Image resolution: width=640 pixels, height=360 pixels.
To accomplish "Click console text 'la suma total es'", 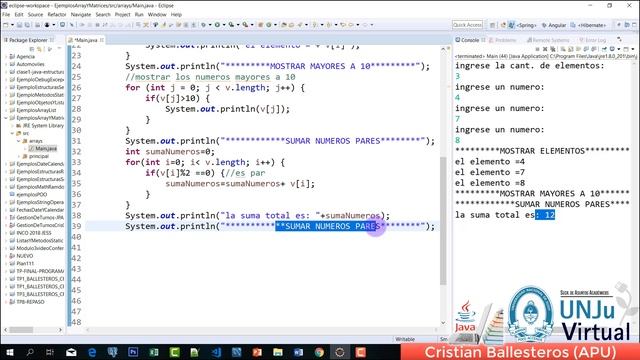I will 495,215.
